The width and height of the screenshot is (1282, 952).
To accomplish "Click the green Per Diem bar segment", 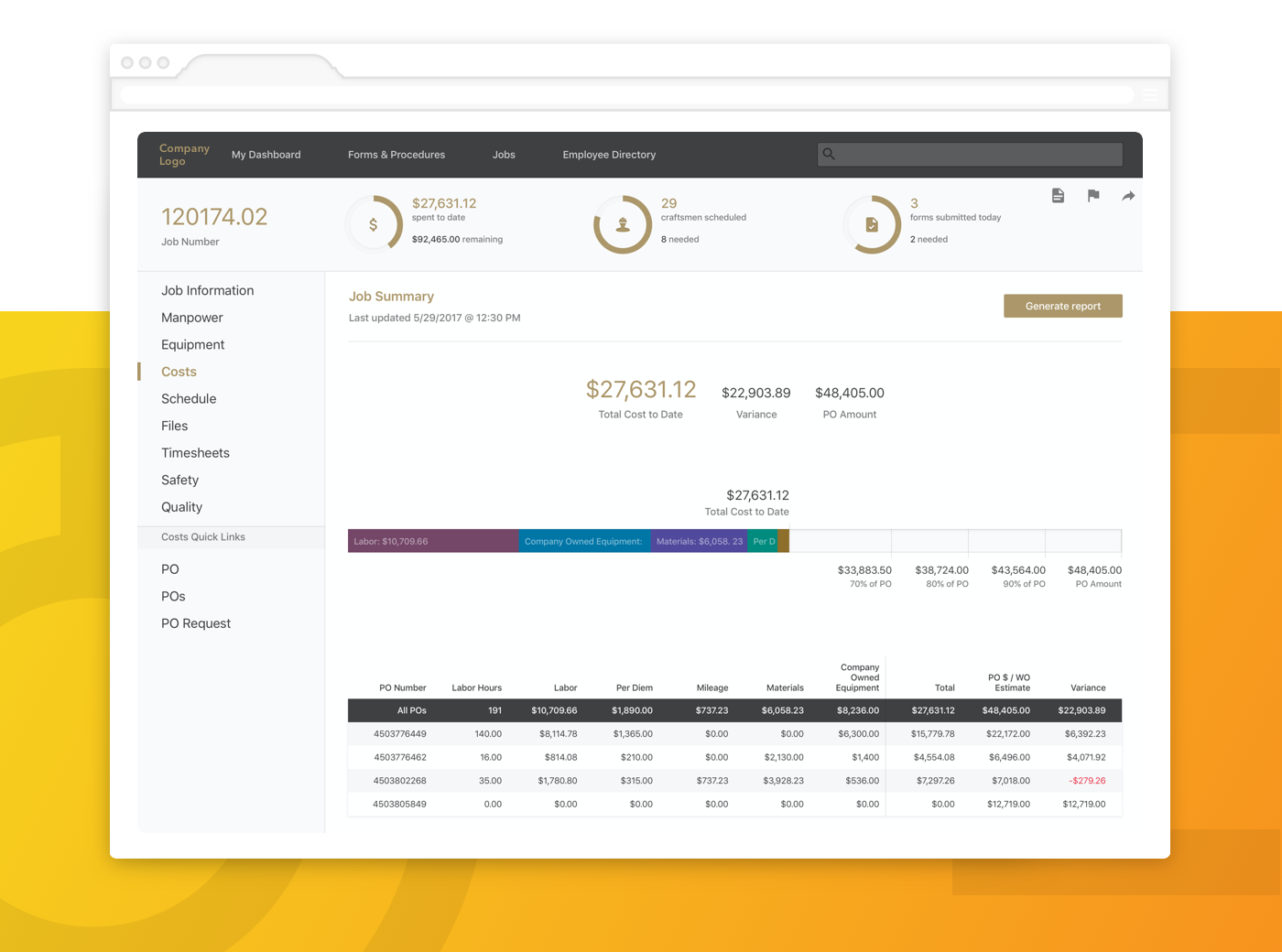I will coord(763,541).
